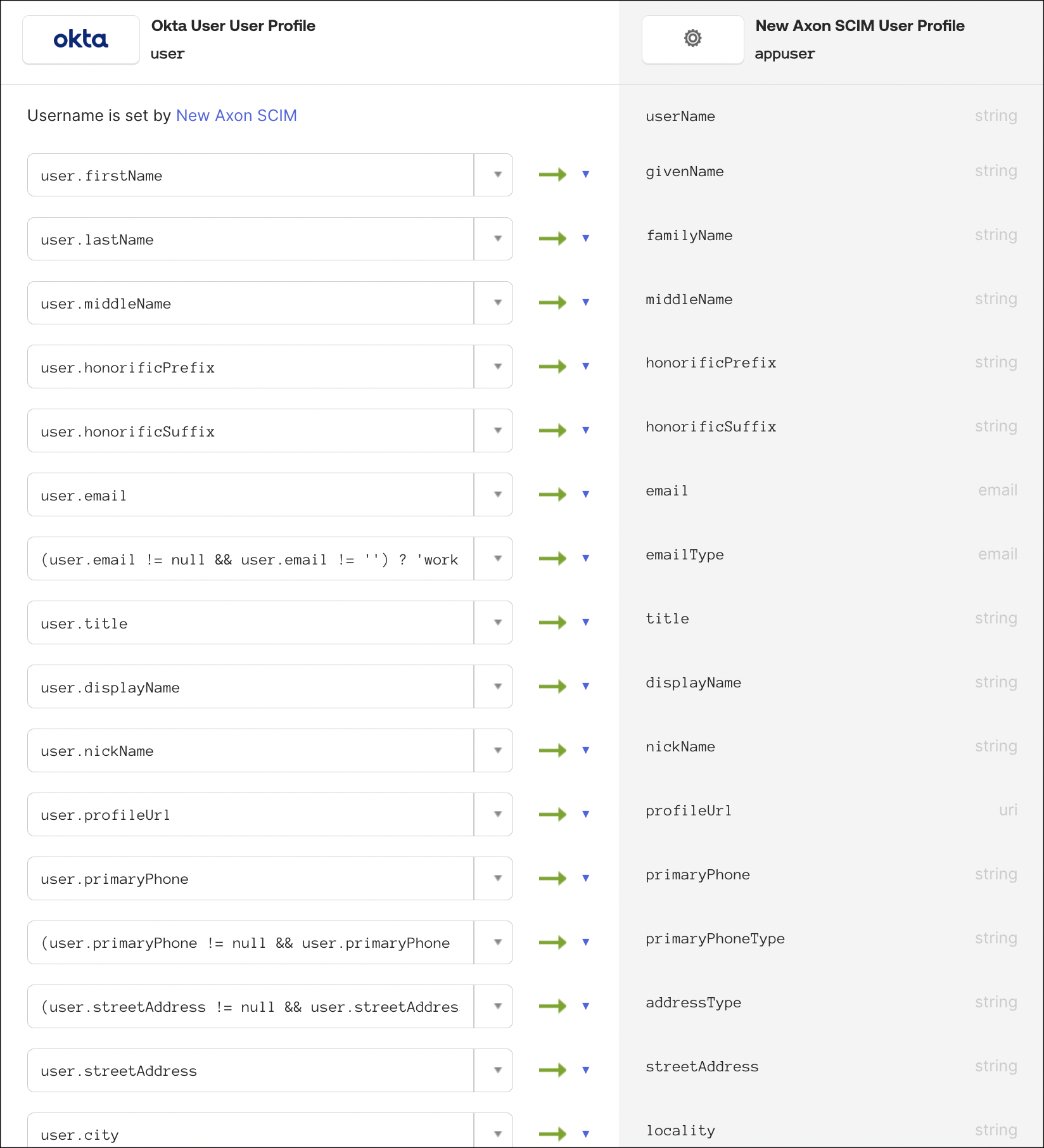Click the gear icon for New Axon SCIM

[692, 39]
